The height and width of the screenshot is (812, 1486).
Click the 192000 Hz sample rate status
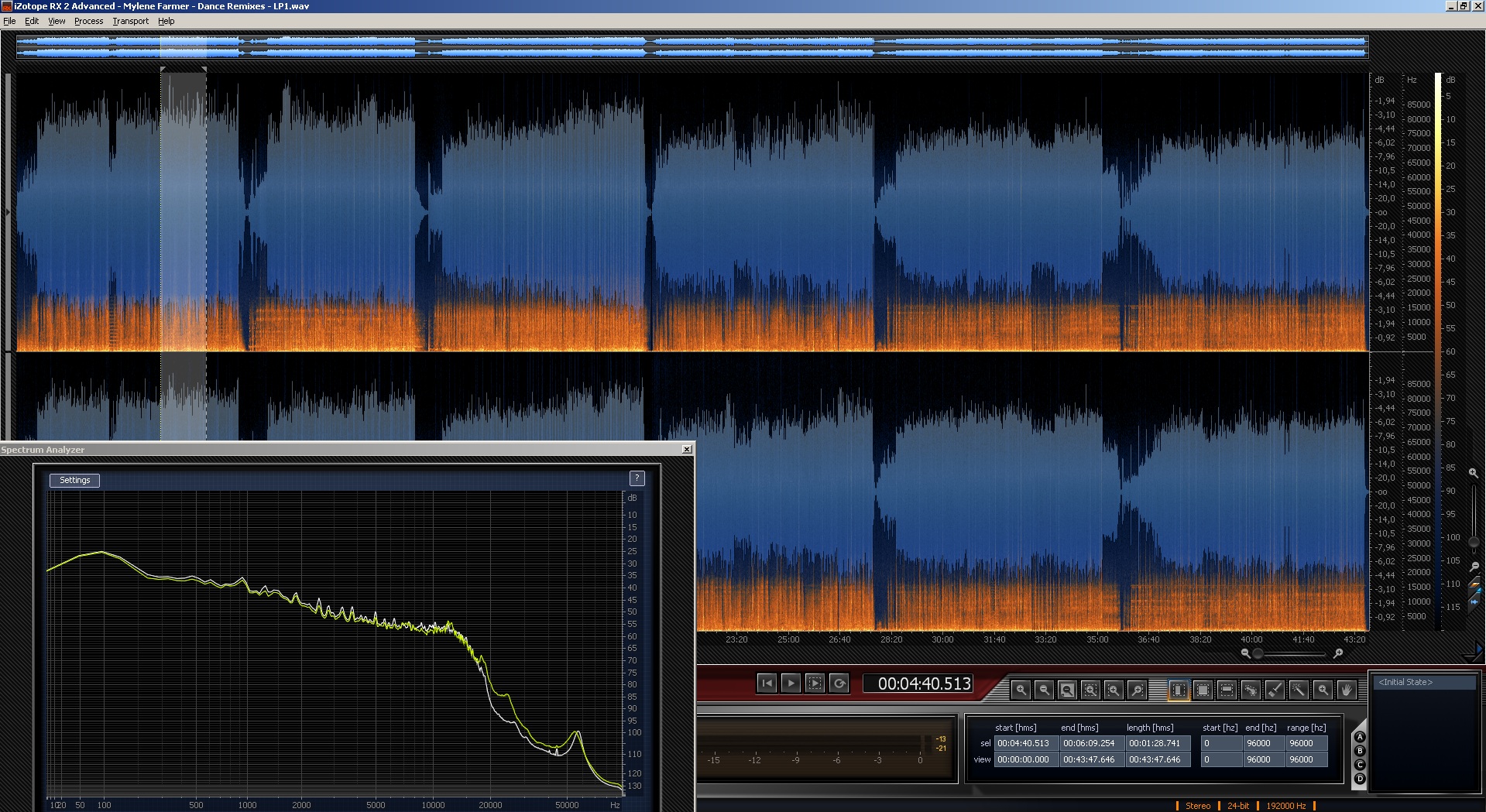(1286, 806)
